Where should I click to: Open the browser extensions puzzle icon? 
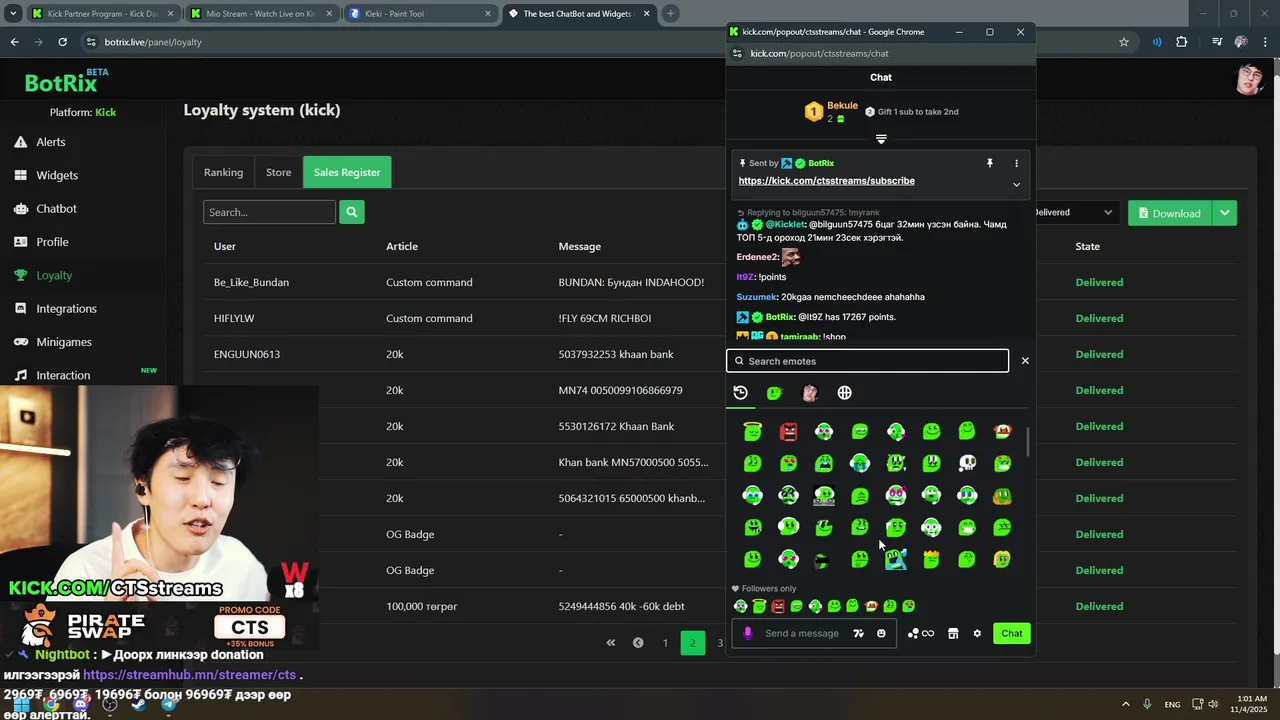1182,42
